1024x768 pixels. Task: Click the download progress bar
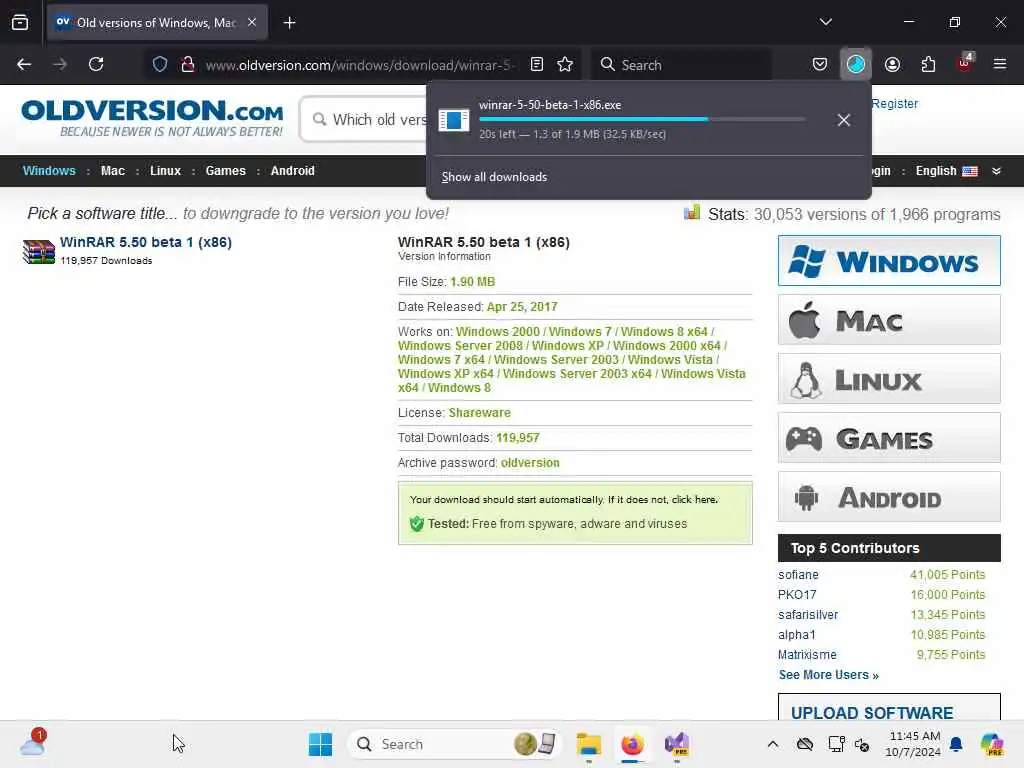[642, 120]
